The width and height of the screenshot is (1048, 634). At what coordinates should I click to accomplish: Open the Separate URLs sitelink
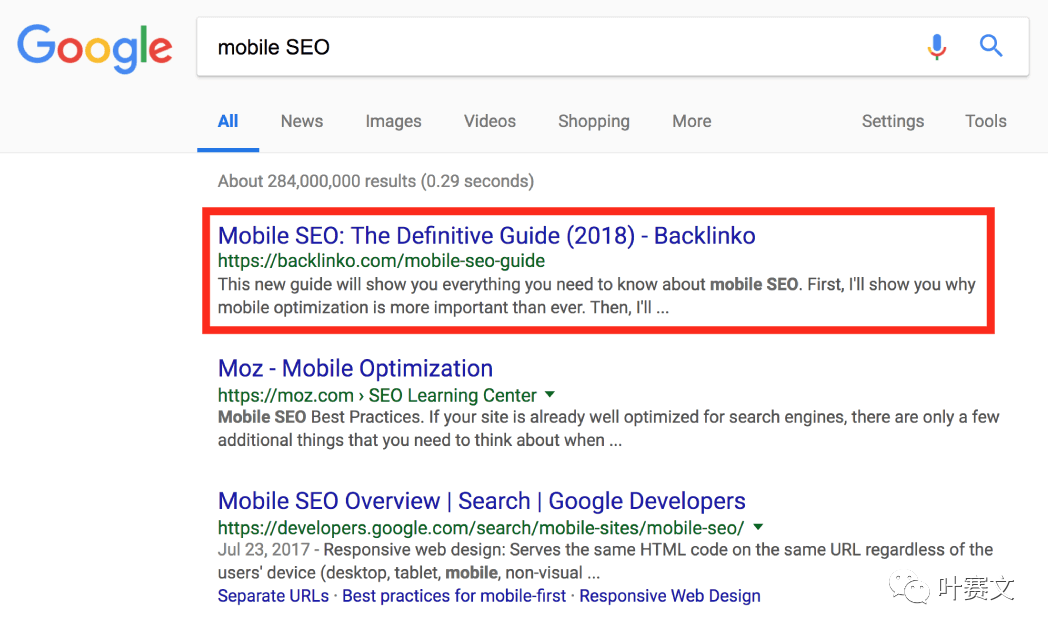pos(273,596)
